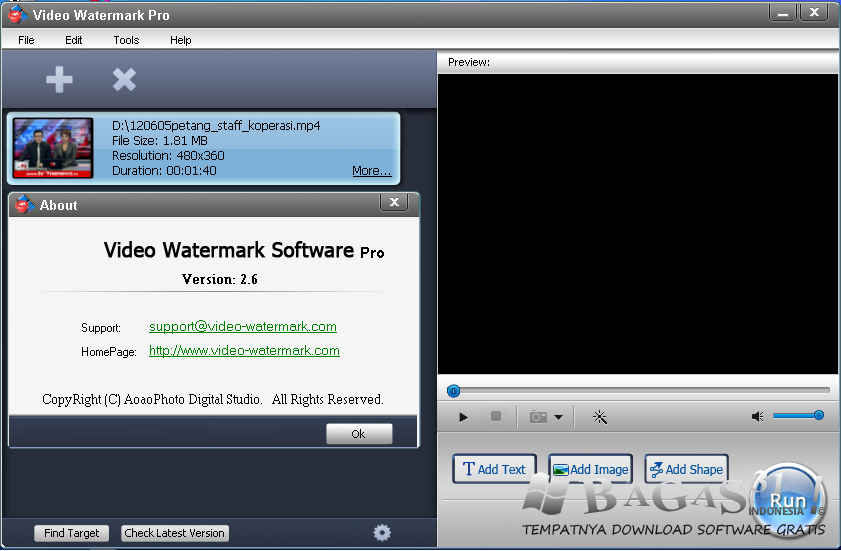
Task: Click the Add Shape button
Action: tap(687, 469)
